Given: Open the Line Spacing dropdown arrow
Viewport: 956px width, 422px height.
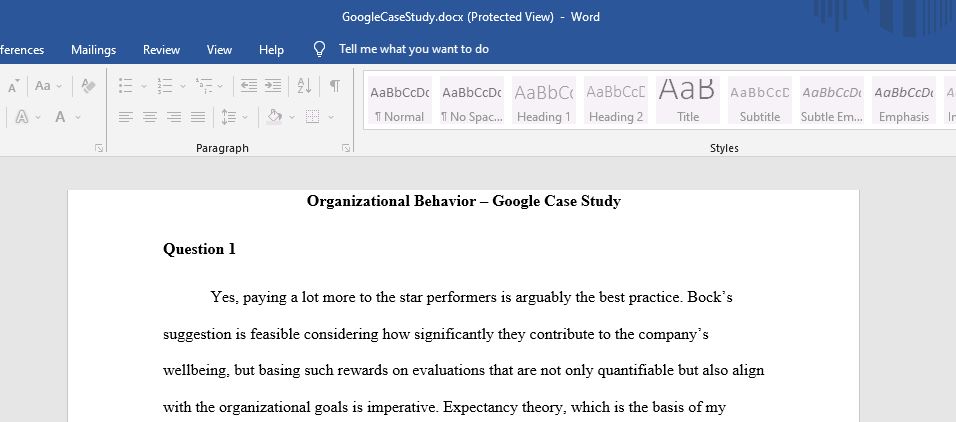Looking at the screenshot, I should point(245,117).
